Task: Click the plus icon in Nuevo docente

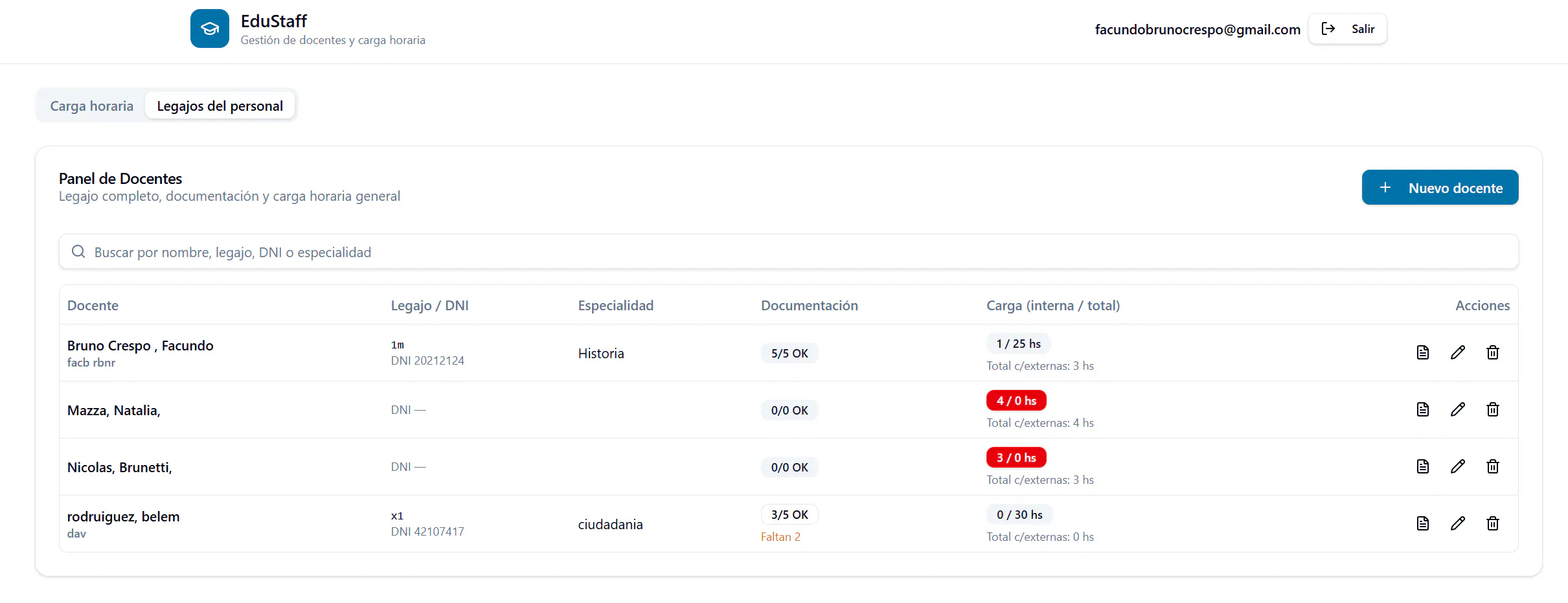Action: point(1385,187)
